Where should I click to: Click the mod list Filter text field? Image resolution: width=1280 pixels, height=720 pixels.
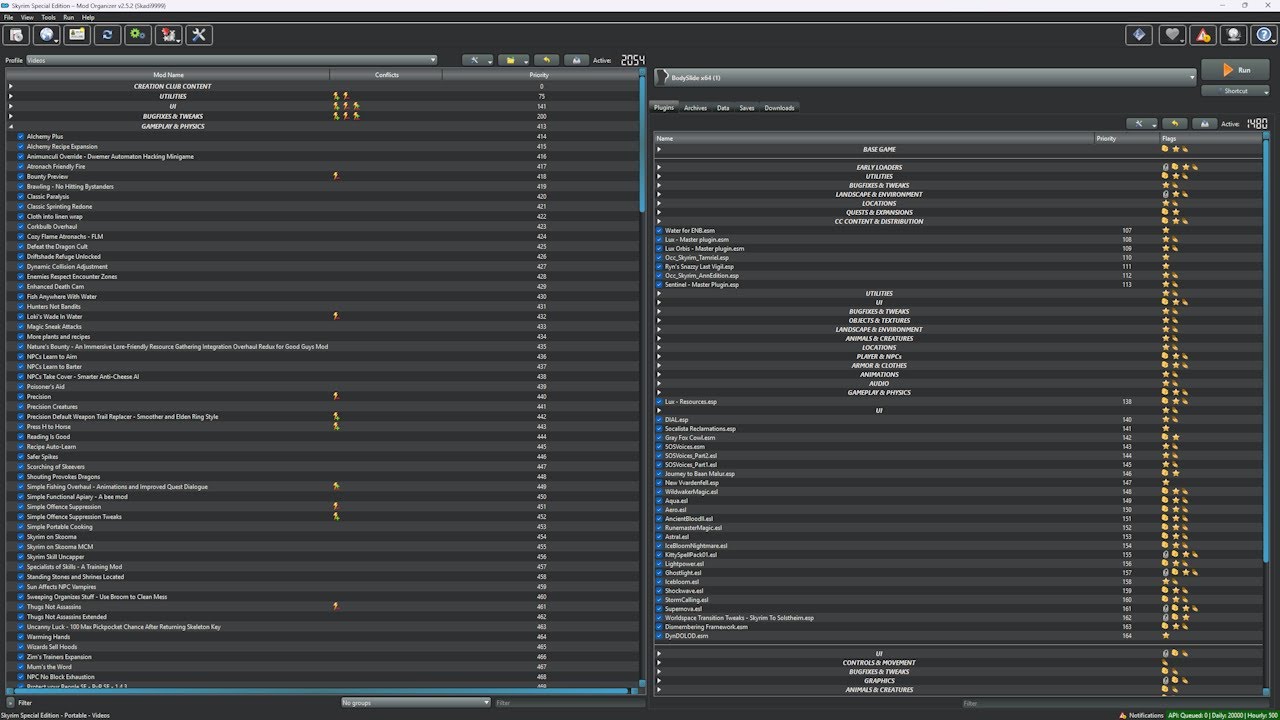[x=568, y=703]
